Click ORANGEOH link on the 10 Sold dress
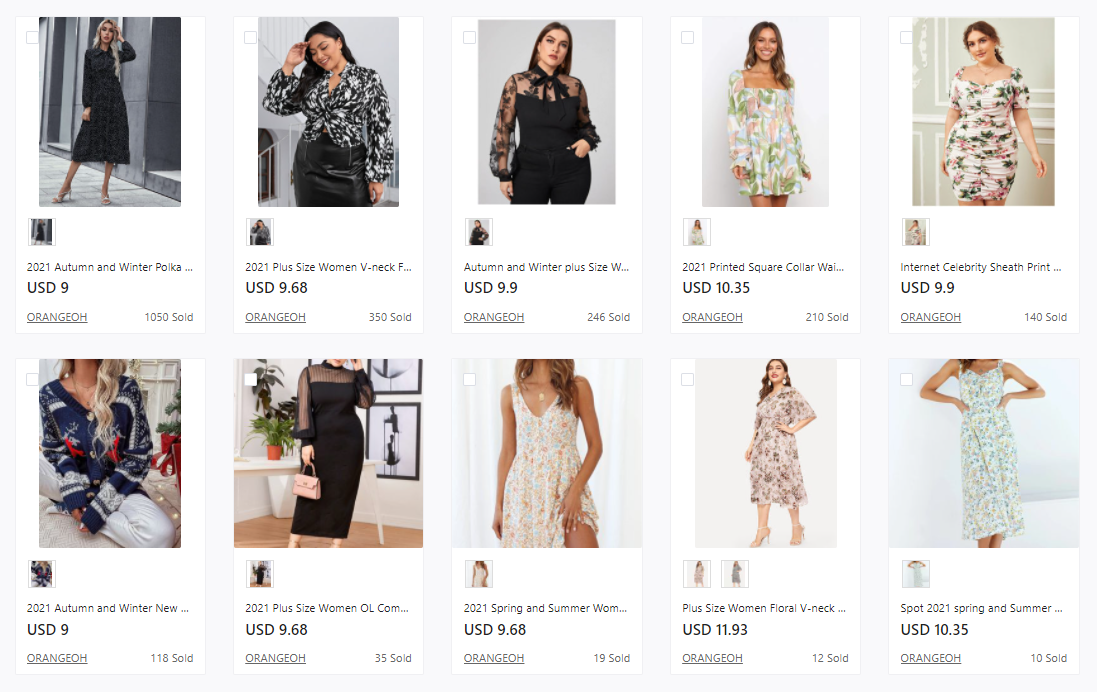Screen dimensions: 1097x692 [930, 658]
